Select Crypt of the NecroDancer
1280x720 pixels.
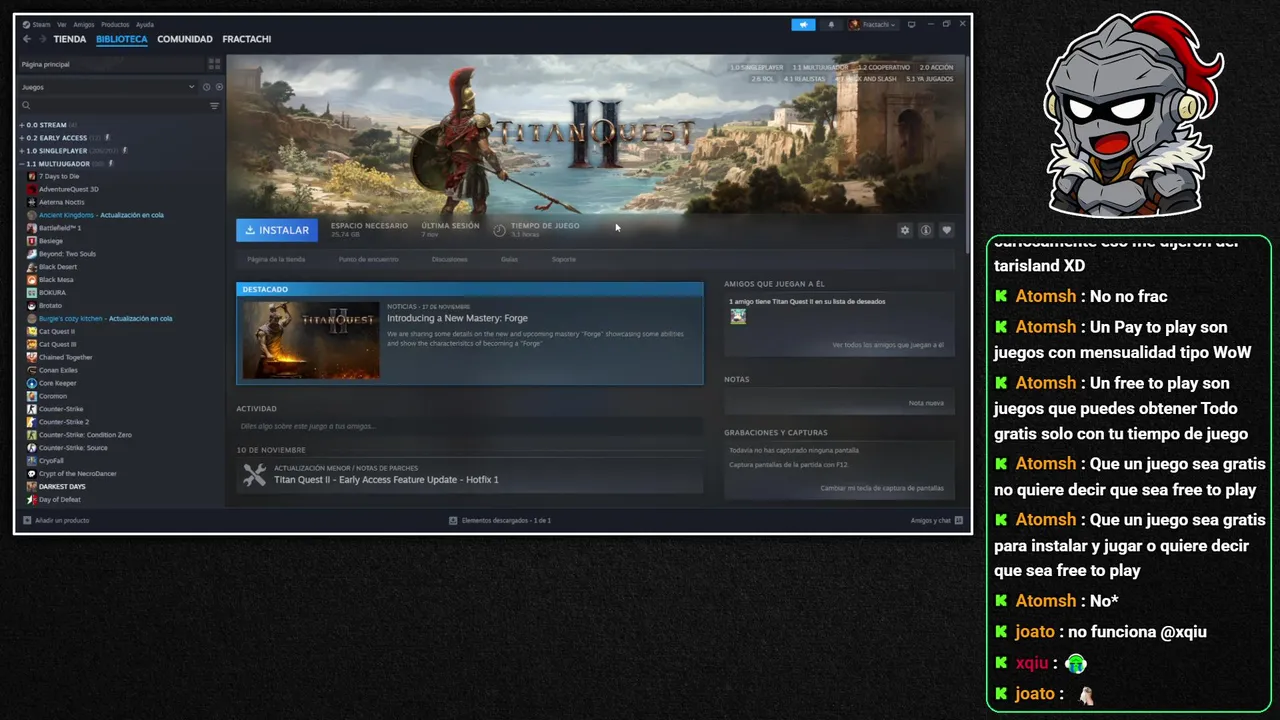pos(77,473)
